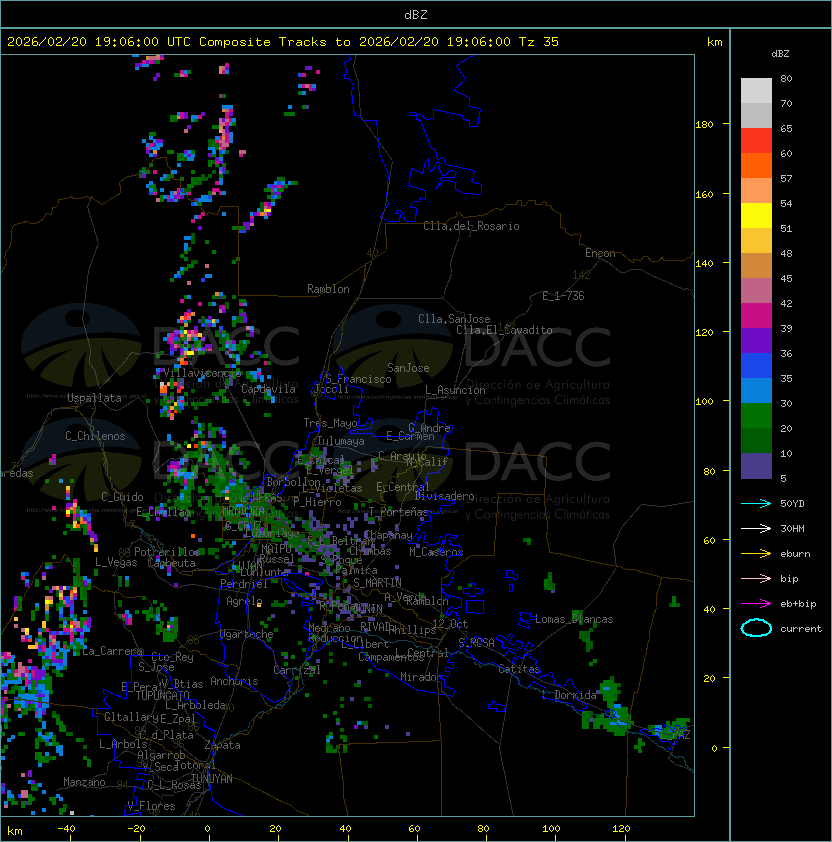Click the M_Caseros place label

[436, 551]
